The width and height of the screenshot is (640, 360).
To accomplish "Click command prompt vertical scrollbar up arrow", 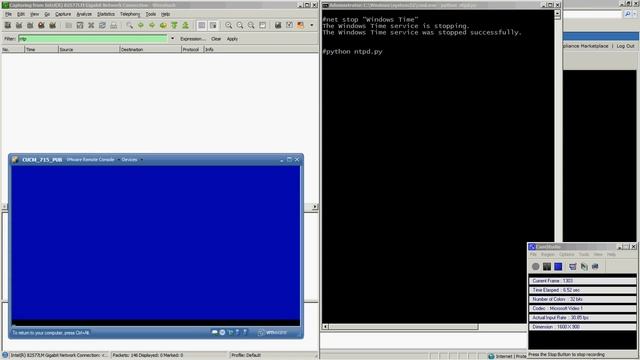I will point(557,13).
